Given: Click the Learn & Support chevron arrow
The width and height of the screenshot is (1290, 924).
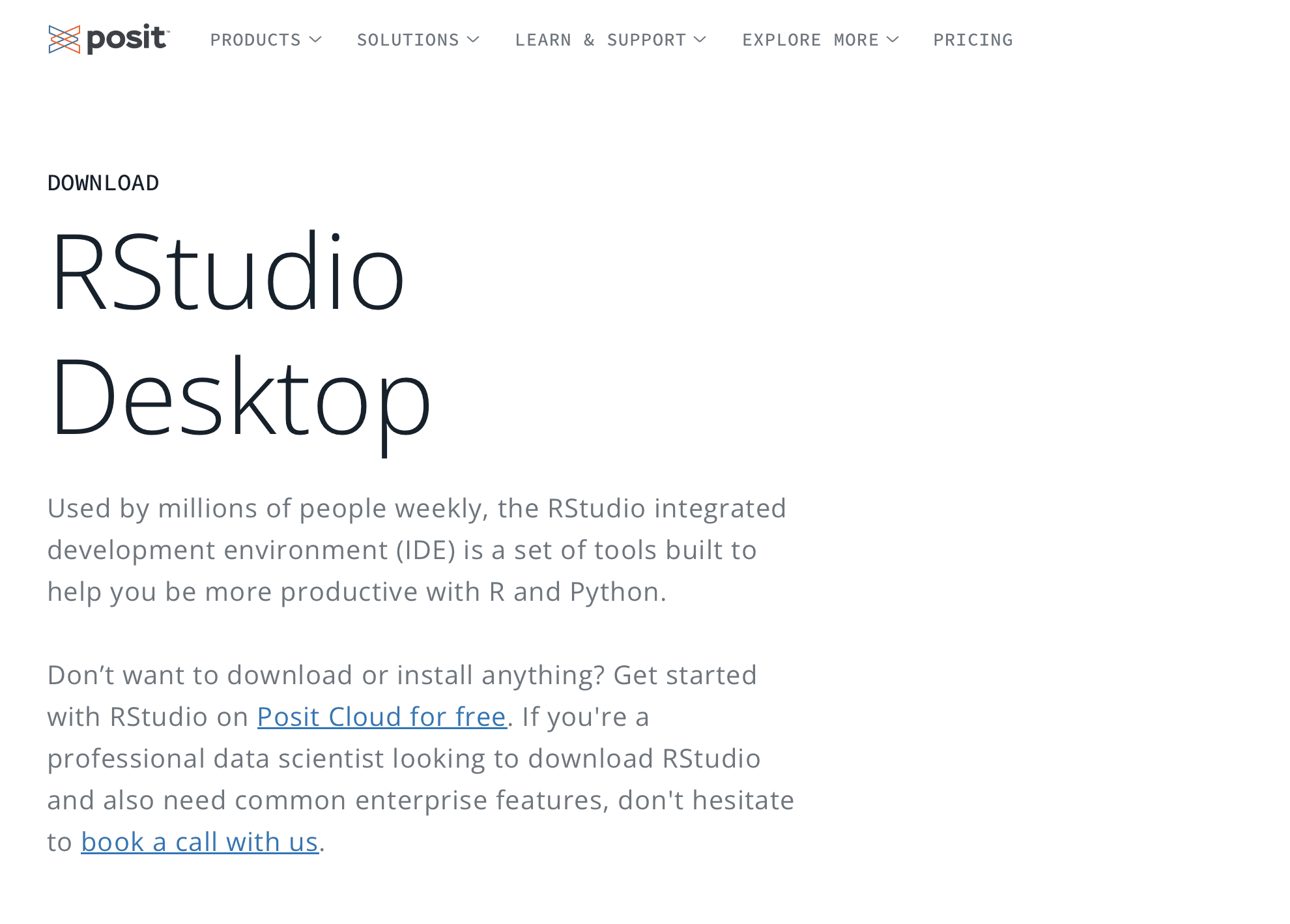Looking at the screenshot, I should pos(700,40).
